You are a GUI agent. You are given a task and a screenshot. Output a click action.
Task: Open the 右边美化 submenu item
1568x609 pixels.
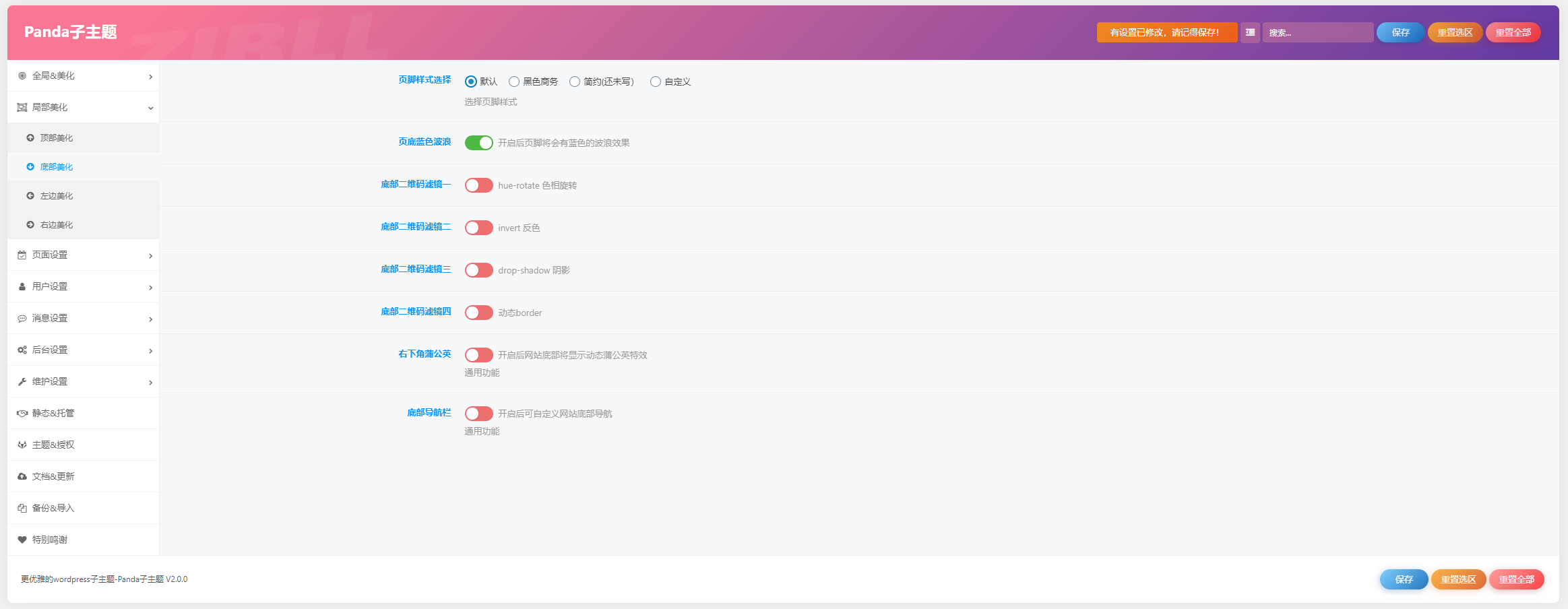coord(84,225)
